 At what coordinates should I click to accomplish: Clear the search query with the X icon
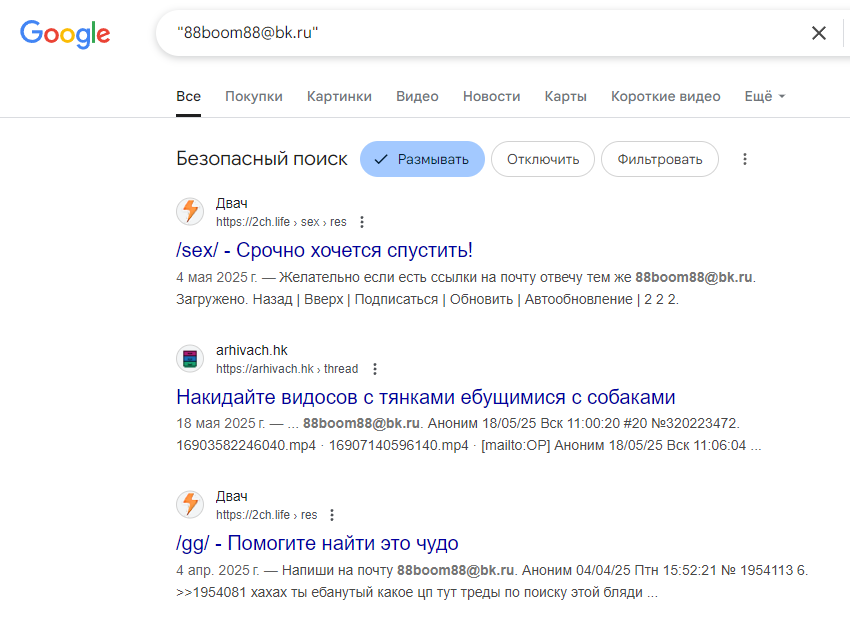tap(819, 33)
